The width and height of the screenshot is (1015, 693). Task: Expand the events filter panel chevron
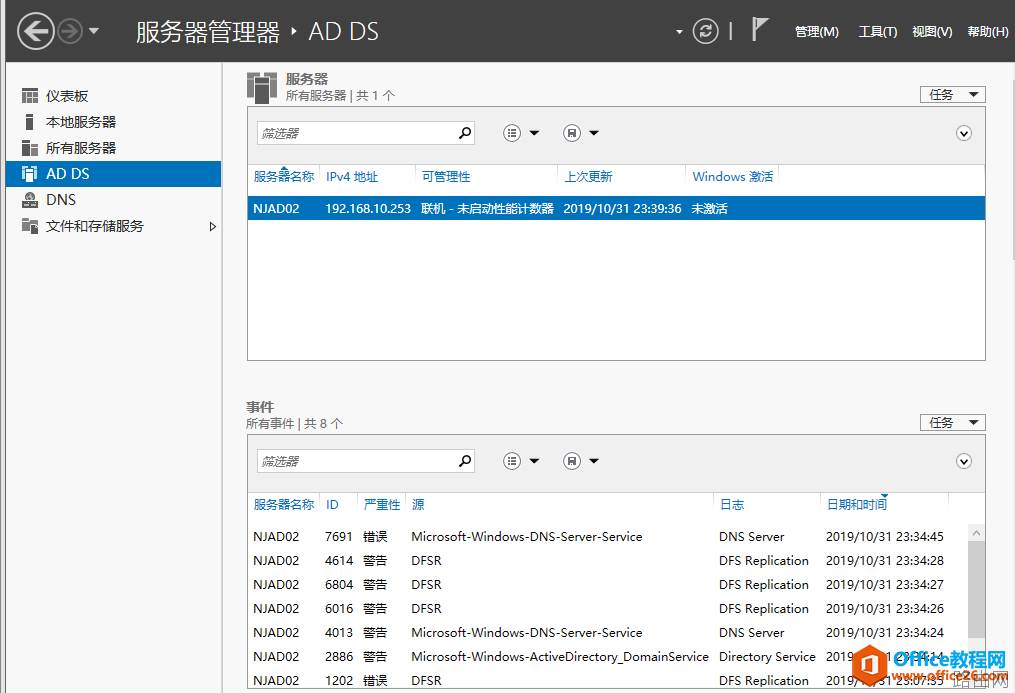[963, 461]
